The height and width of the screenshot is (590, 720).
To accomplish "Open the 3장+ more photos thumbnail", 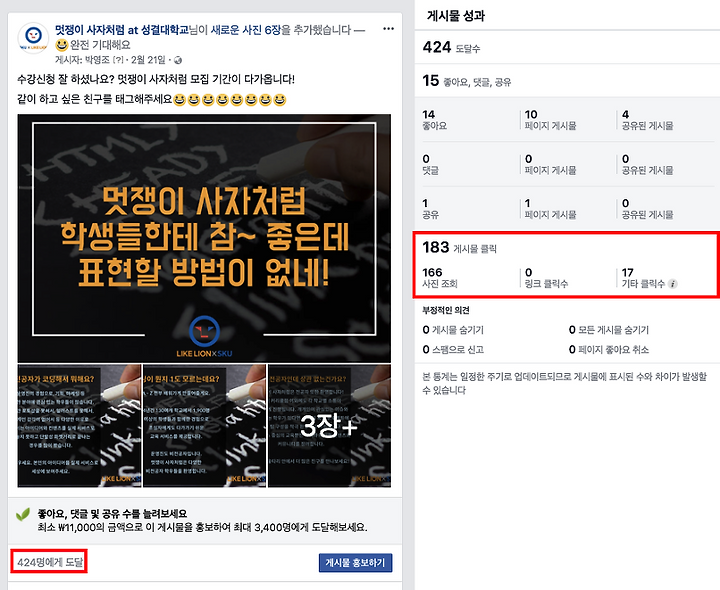I will [329, 426].
